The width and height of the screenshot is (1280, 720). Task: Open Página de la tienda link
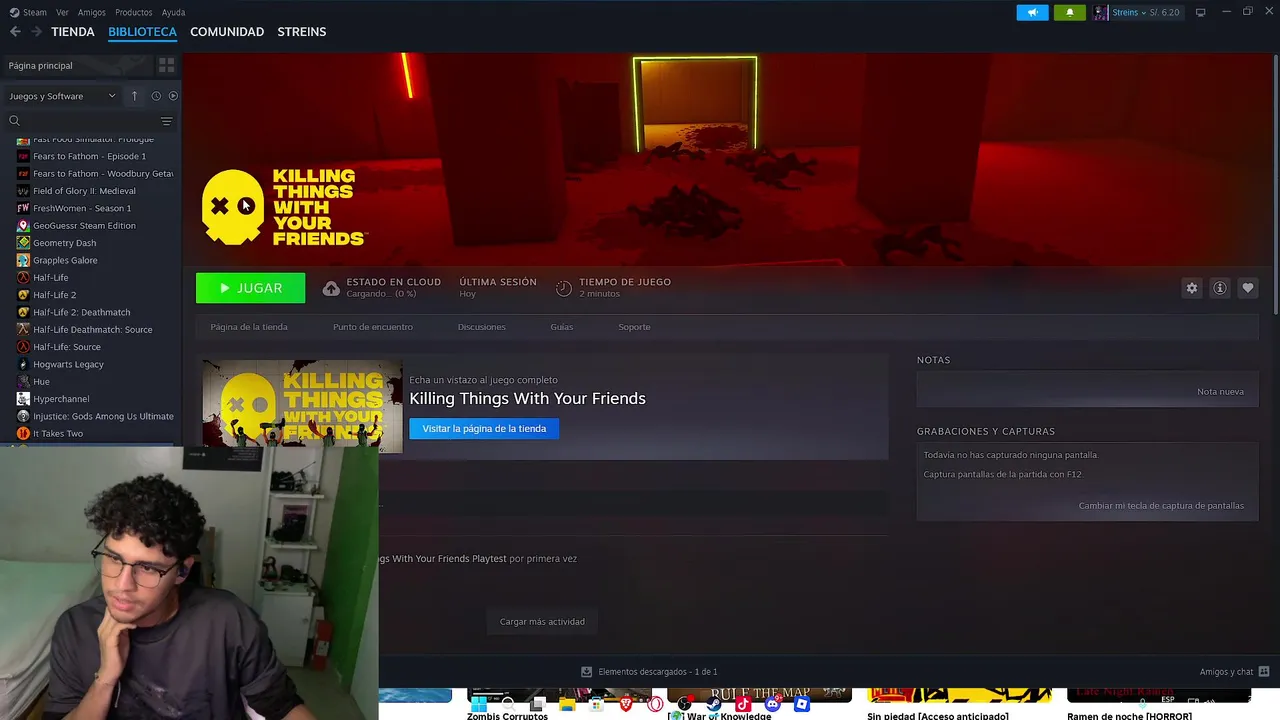[x=249, y=327]
